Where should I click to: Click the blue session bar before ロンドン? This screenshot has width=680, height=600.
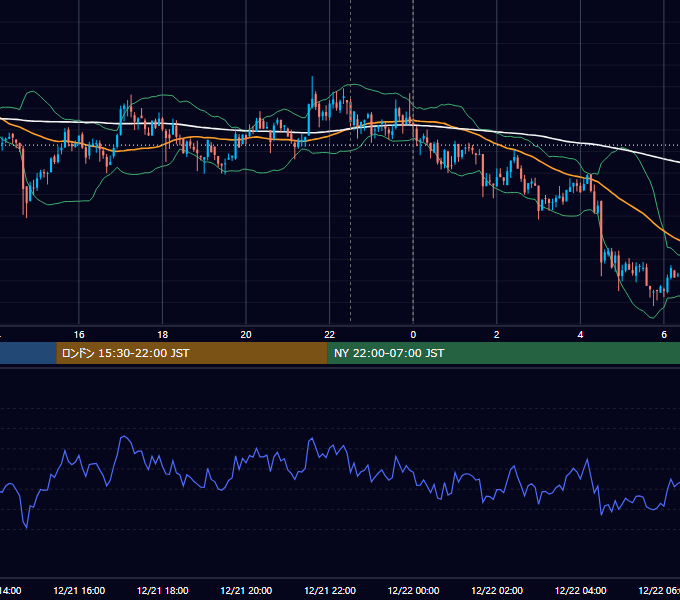tap(28, 353)
